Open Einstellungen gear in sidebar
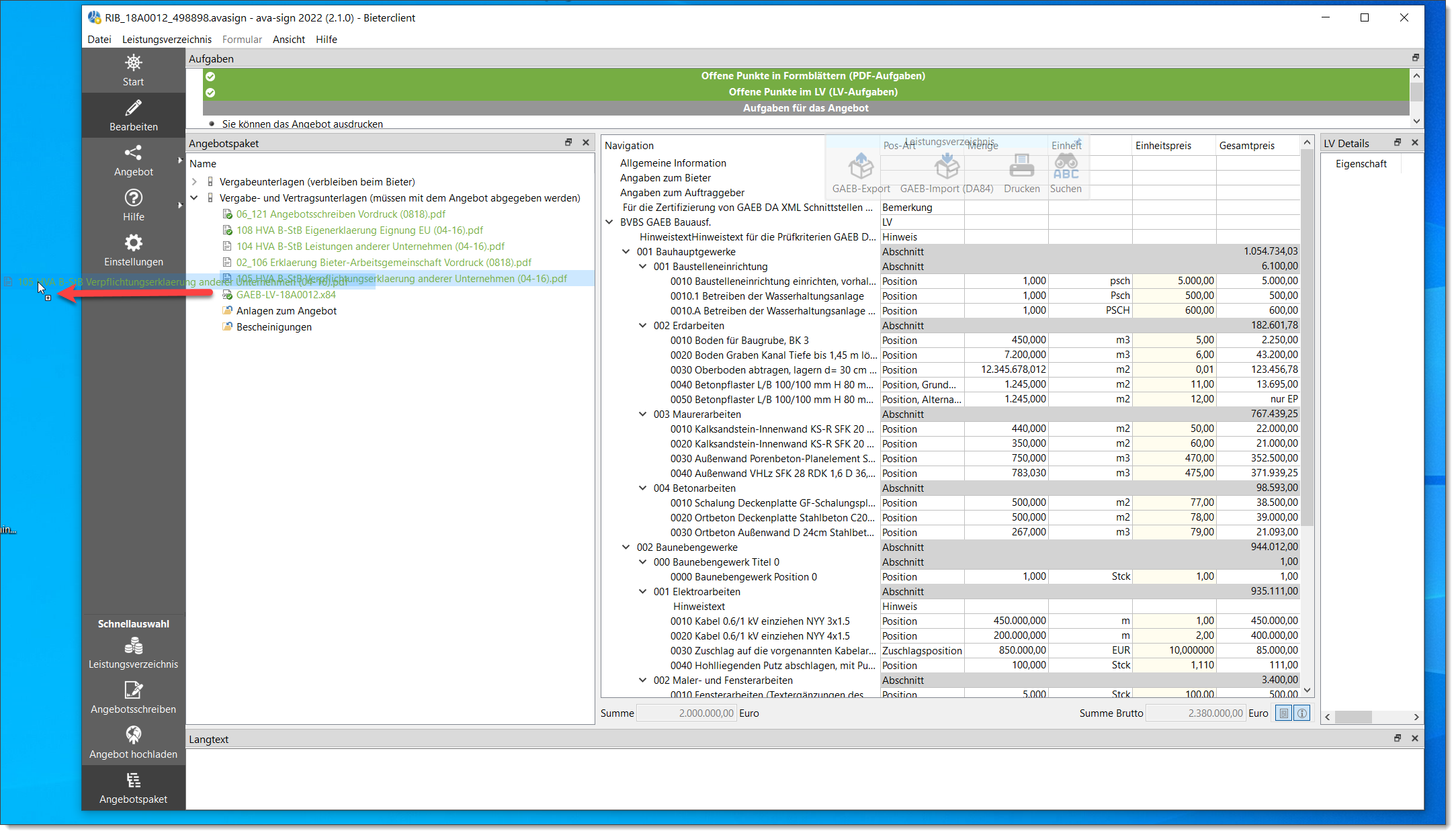This screenshot has height=835, width=1456. [x=133, y=243]
